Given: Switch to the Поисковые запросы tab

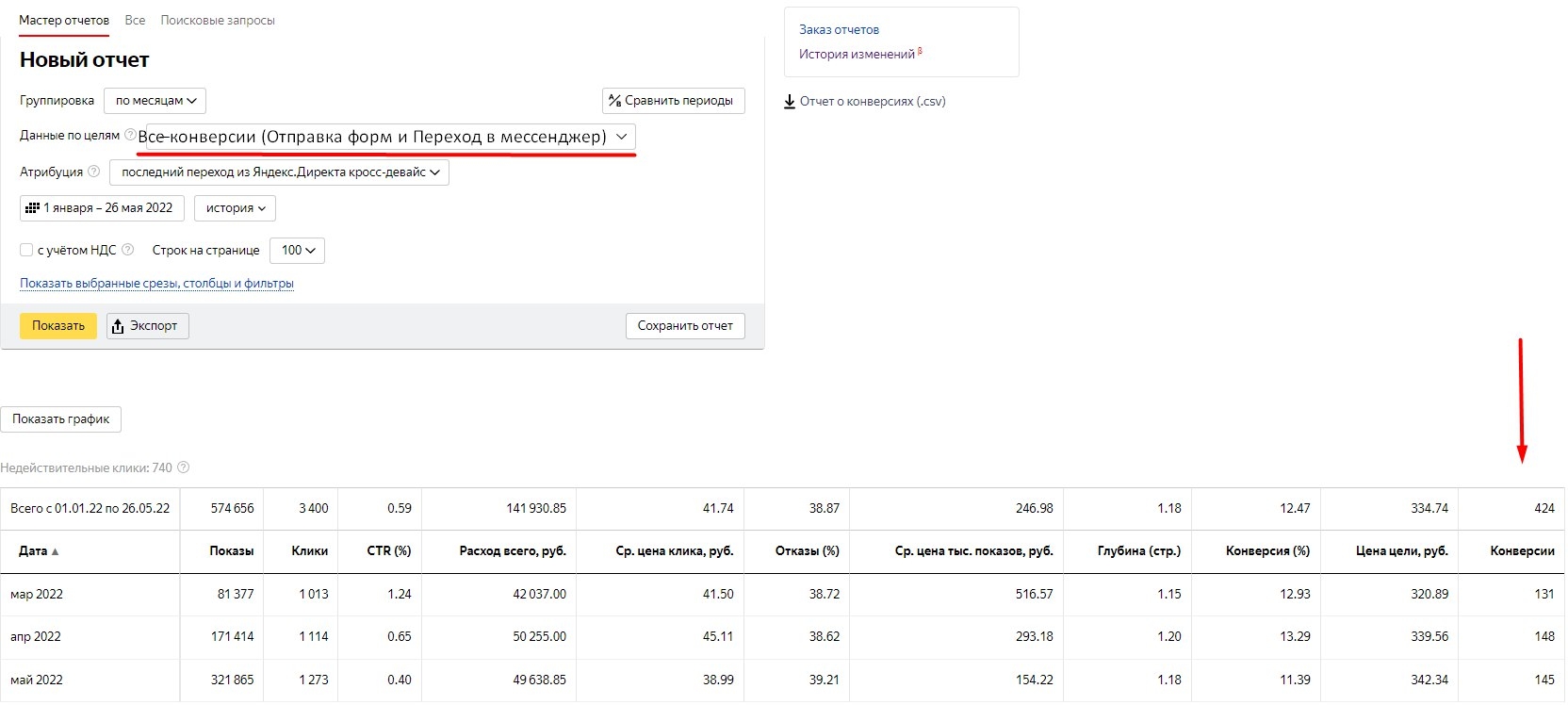Looking at the screenshot, I should click(218, 20).
